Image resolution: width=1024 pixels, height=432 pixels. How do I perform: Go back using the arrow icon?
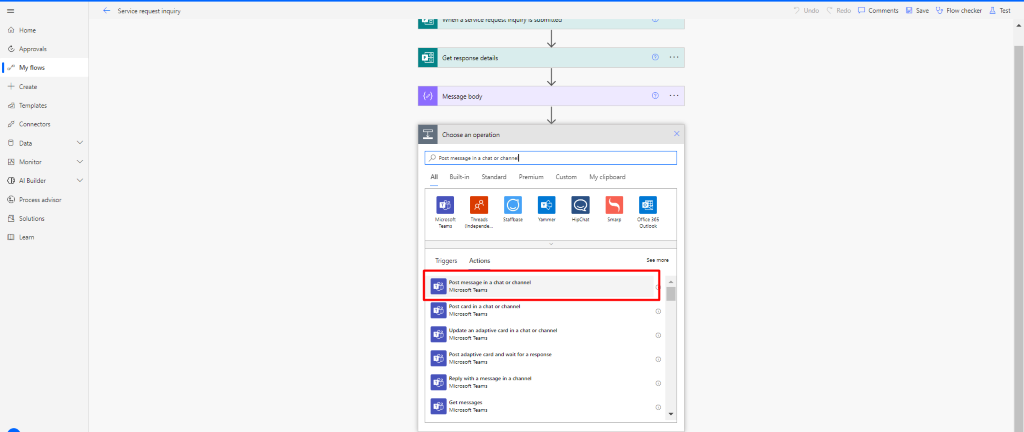[x=107, y=10]
